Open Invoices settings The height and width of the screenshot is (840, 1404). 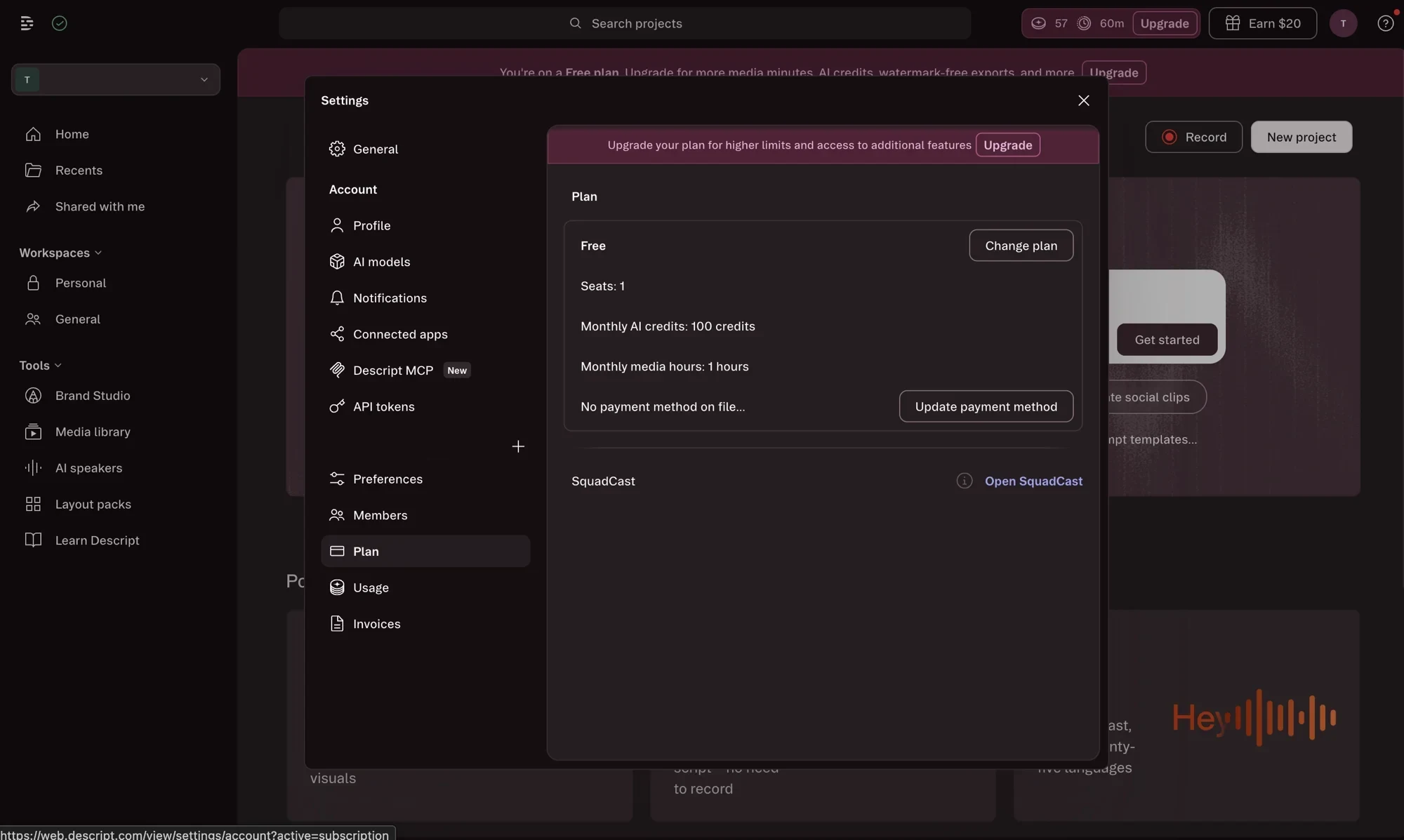click(x=425, y=624)
